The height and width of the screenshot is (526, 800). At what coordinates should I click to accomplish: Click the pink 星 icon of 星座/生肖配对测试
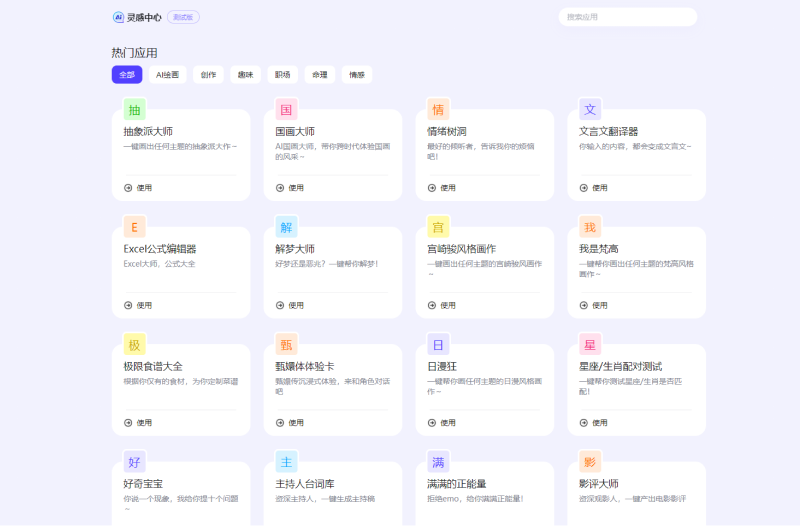coord(590,345)
